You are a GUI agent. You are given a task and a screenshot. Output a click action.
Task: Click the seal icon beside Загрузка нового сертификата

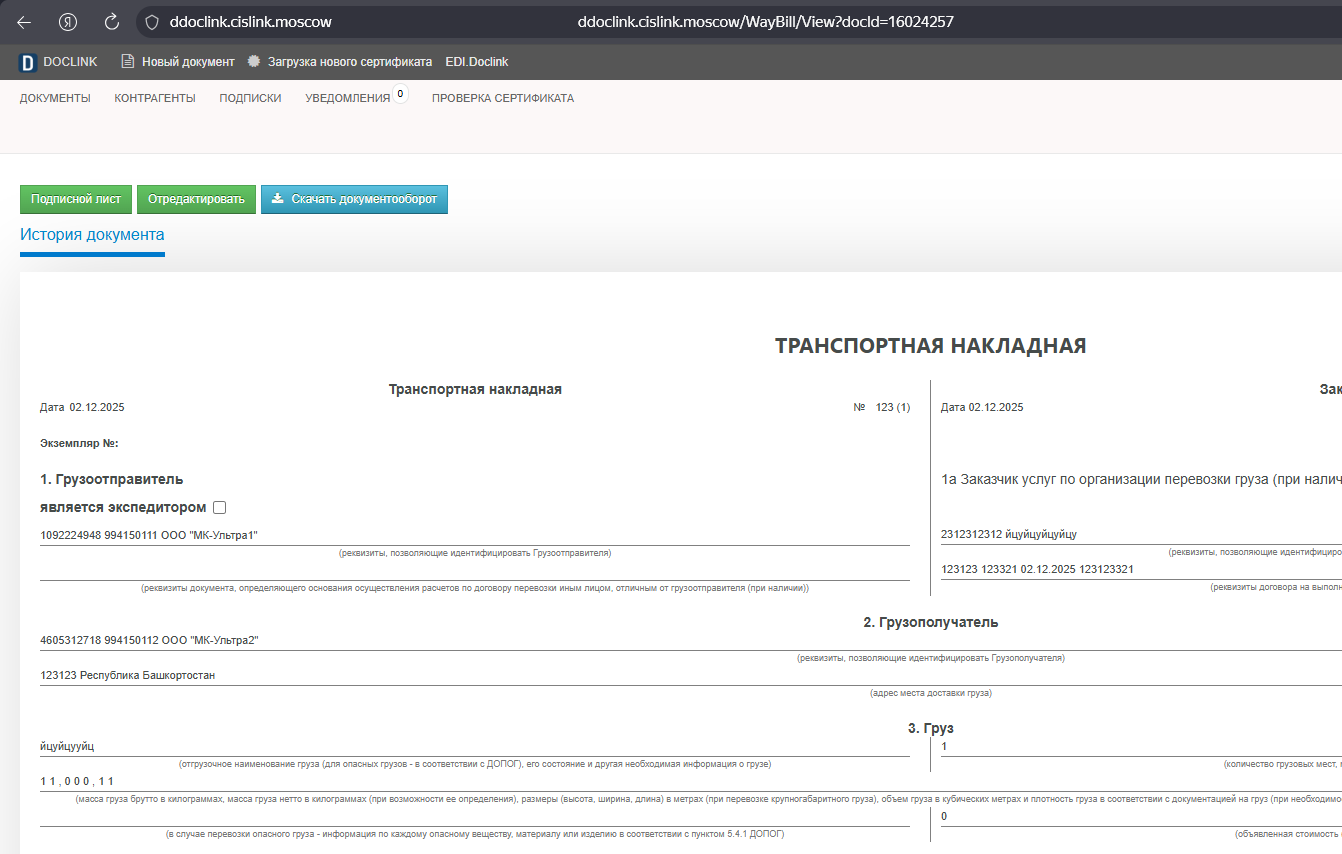pyautogui.click(x=254, y=62)
